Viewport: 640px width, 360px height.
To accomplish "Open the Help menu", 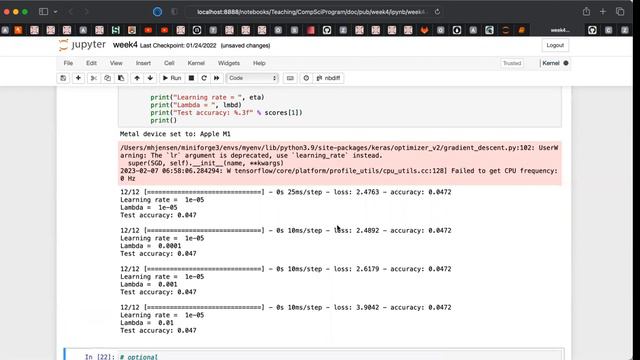I will coord(259,63).
